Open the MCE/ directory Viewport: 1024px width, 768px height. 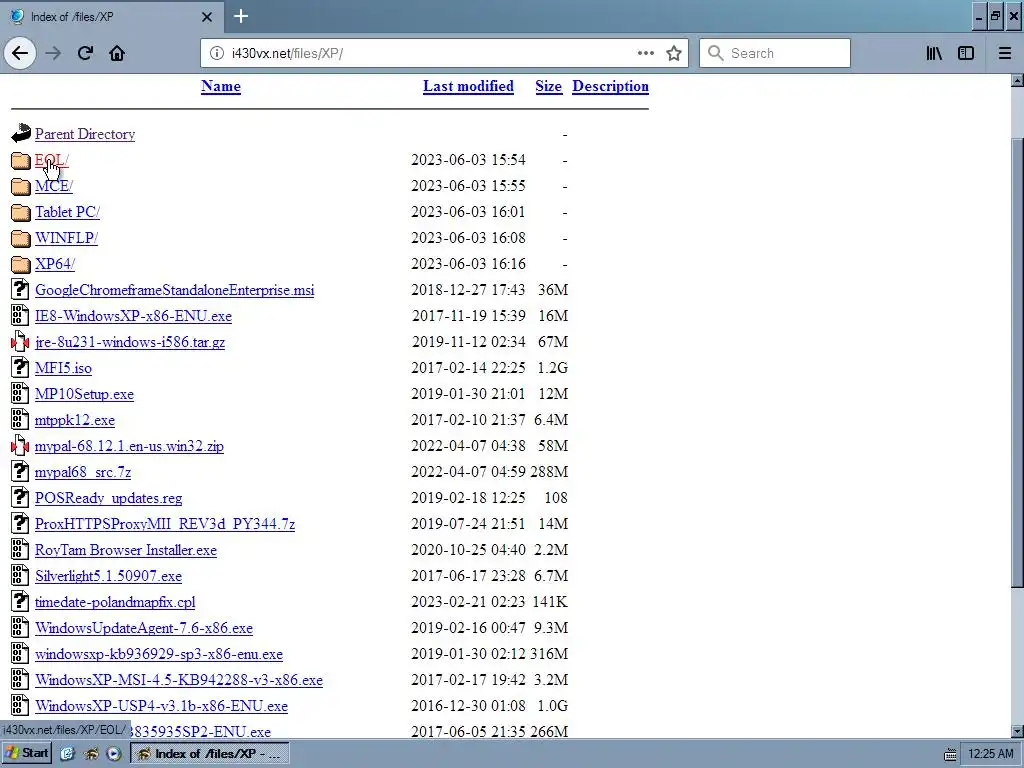tap(54, 186)
